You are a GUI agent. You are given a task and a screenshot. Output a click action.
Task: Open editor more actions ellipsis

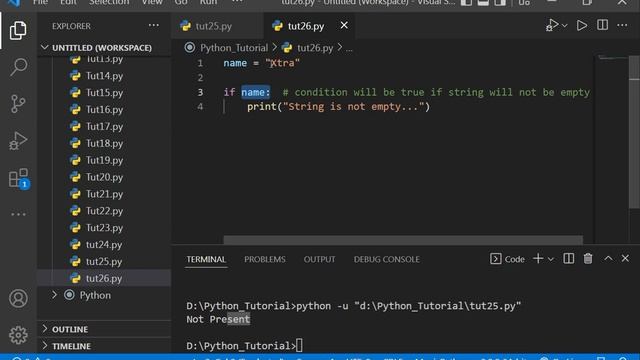coord(622,25)
